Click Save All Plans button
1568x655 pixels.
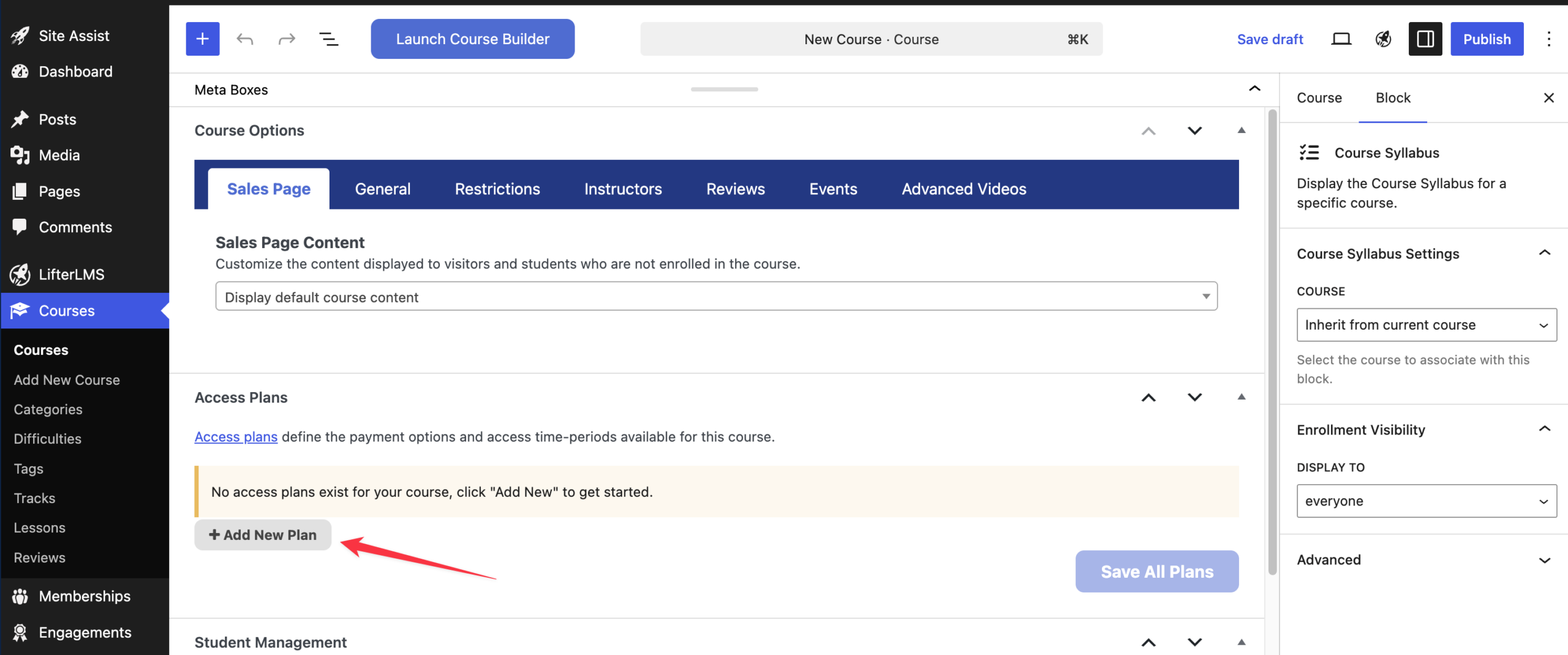1157,572
